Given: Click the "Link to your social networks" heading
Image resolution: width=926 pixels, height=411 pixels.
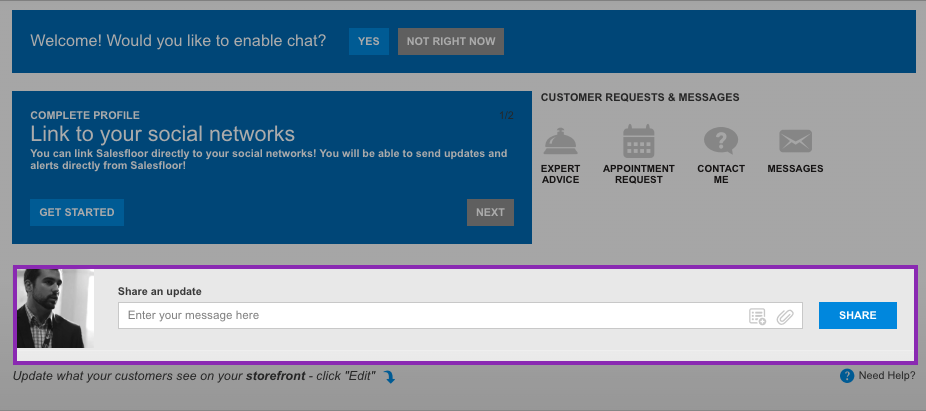Looking at the screenshot, I should [x=162, y=134].
